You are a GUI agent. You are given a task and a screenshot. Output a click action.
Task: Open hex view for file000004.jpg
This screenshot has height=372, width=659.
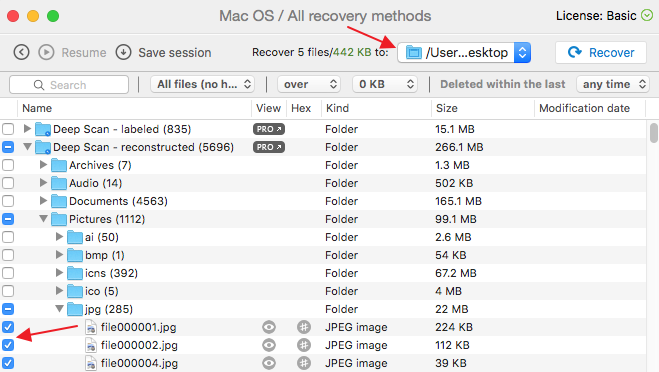304,363
